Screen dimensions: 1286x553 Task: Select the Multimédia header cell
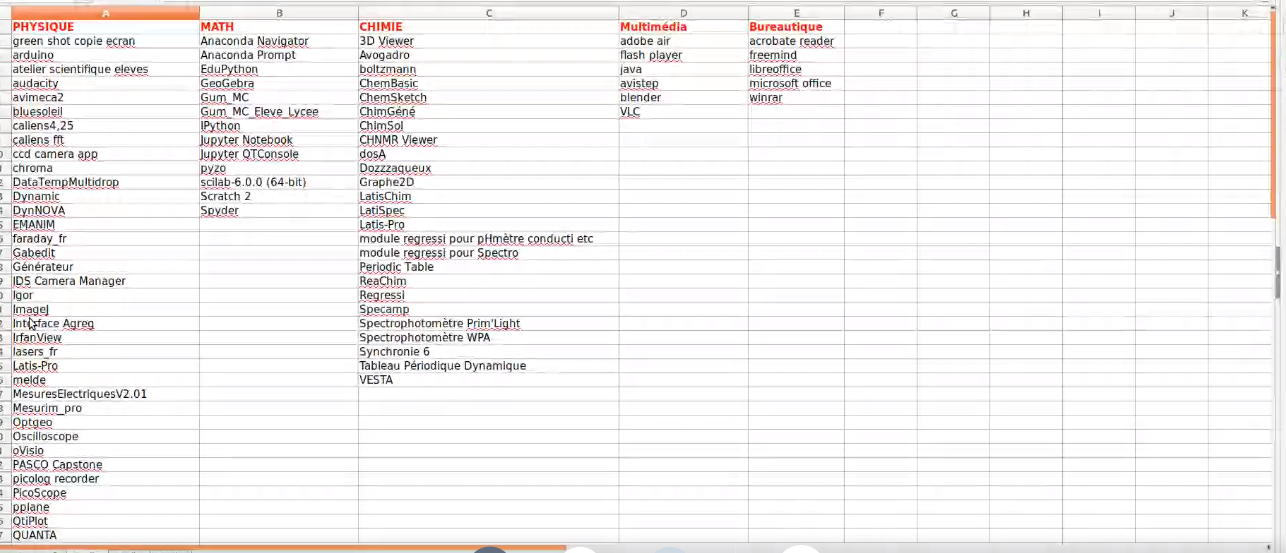pos(683,27)
